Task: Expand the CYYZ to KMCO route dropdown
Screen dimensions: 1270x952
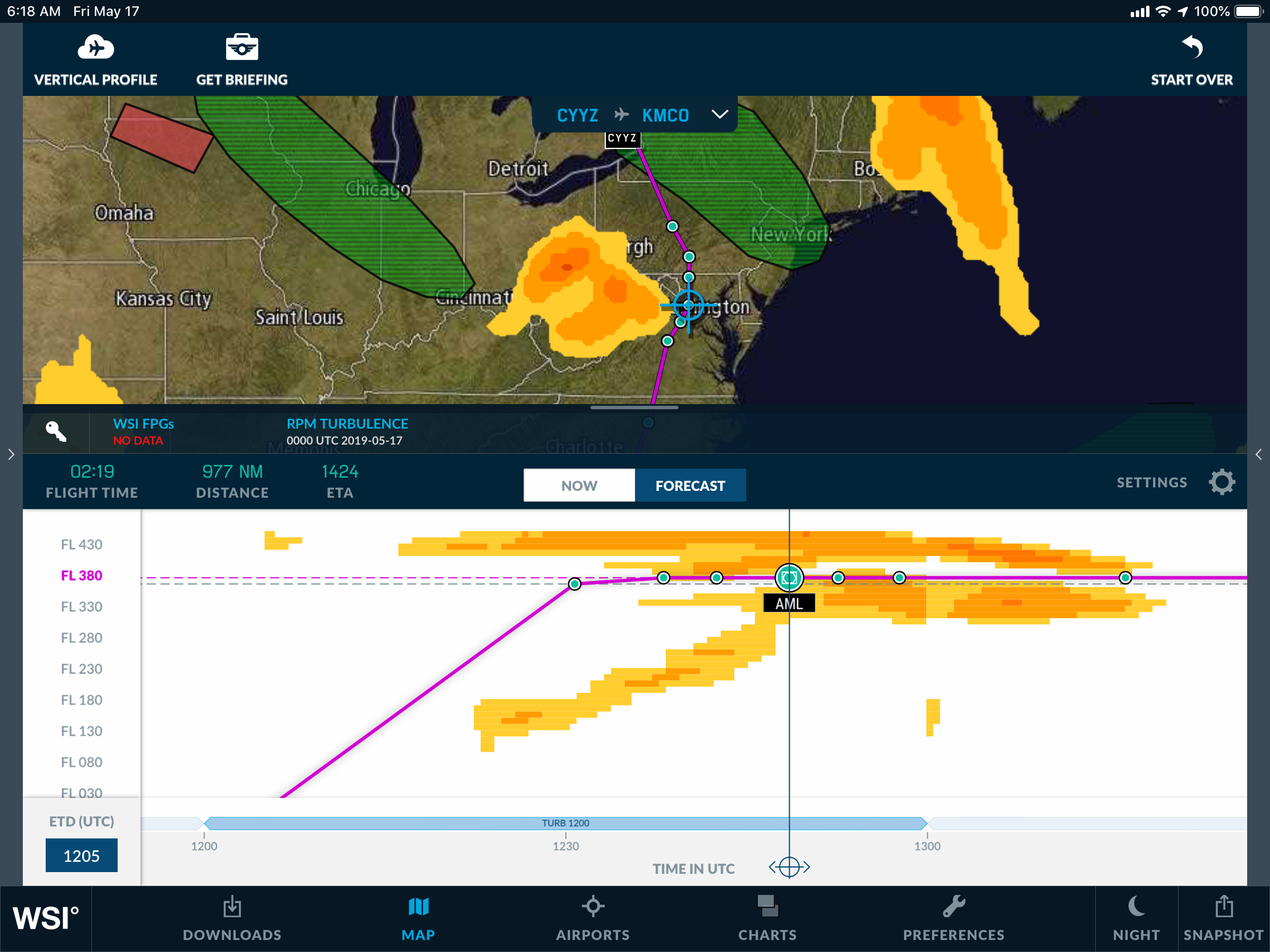Action: coord(720,114)
